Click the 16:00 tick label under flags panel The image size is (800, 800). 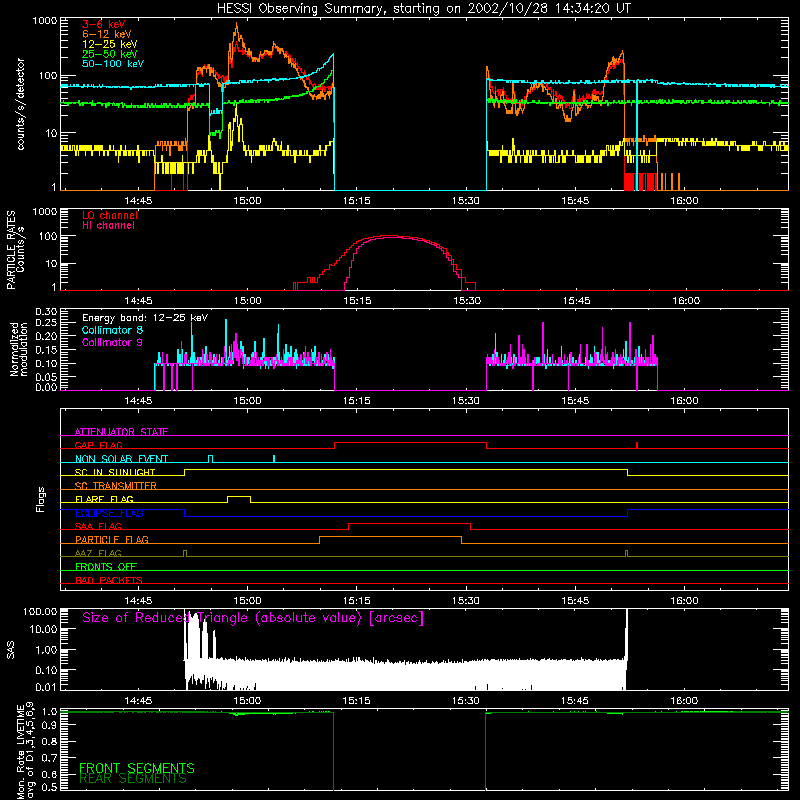click(x=684, y=601)
